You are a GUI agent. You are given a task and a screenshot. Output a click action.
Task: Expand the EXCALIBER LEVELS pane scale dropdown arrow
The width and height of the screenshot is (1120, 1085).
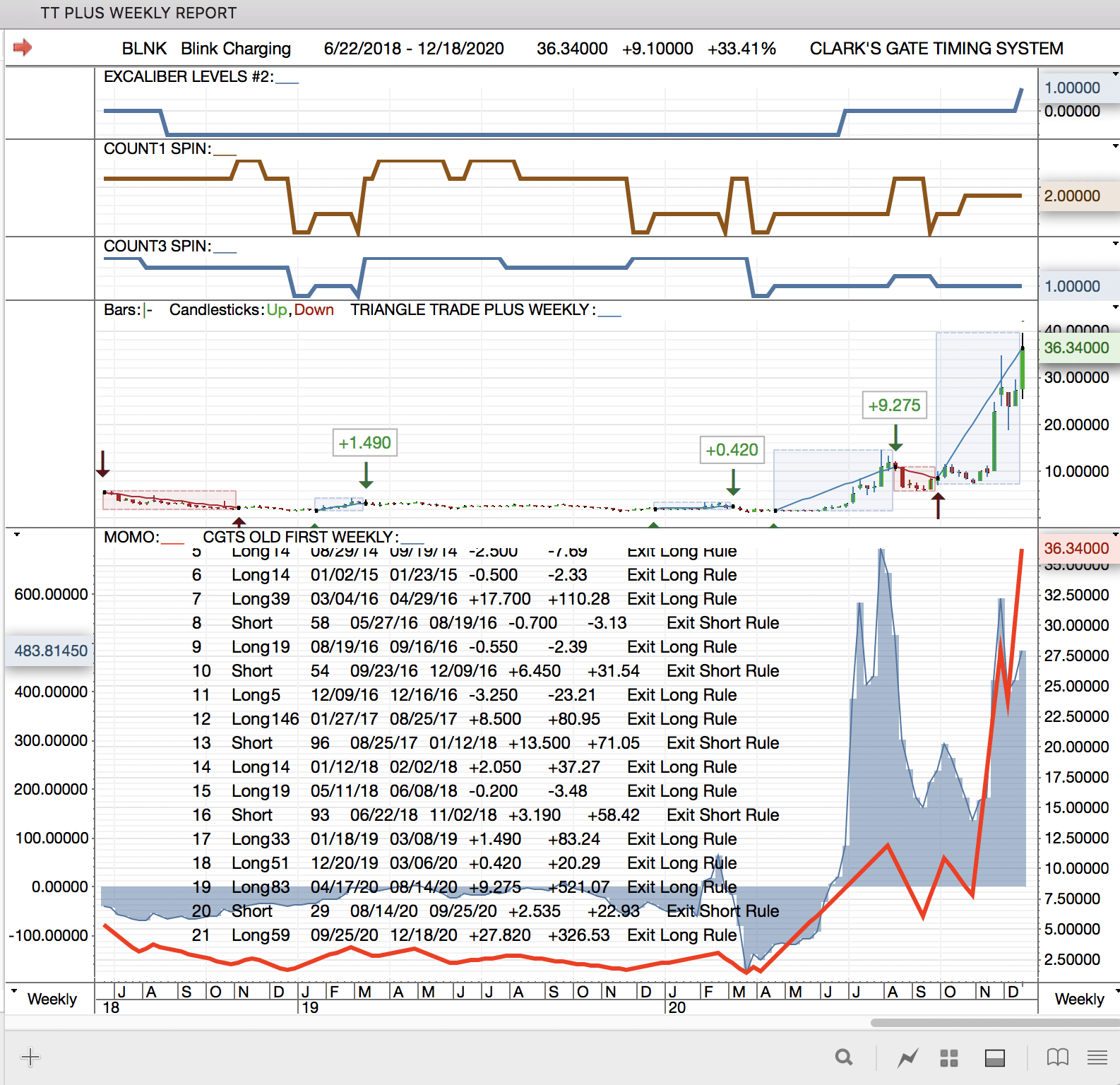pyautogui.click(x=1115, y=73)
